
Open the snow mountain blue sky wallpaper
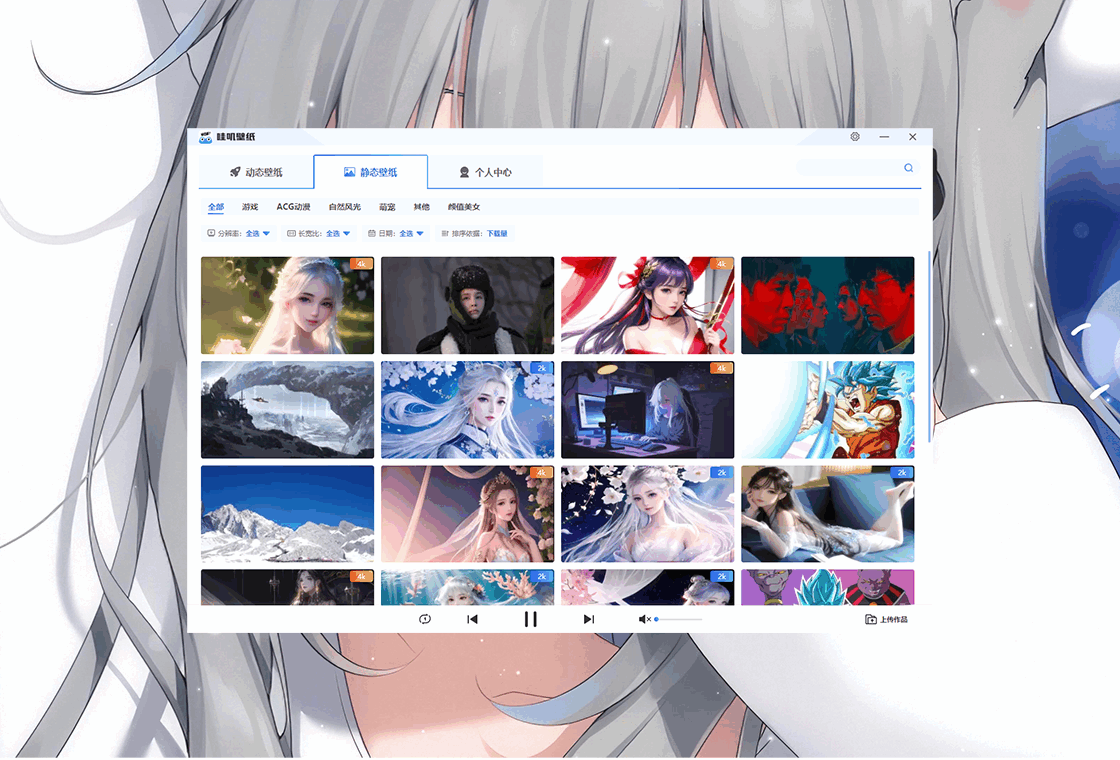coord(287,514)
